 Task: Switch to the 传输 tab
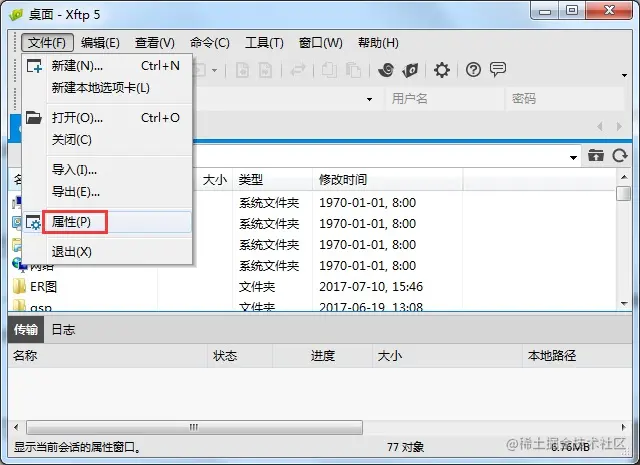click(x=26, y=329)
